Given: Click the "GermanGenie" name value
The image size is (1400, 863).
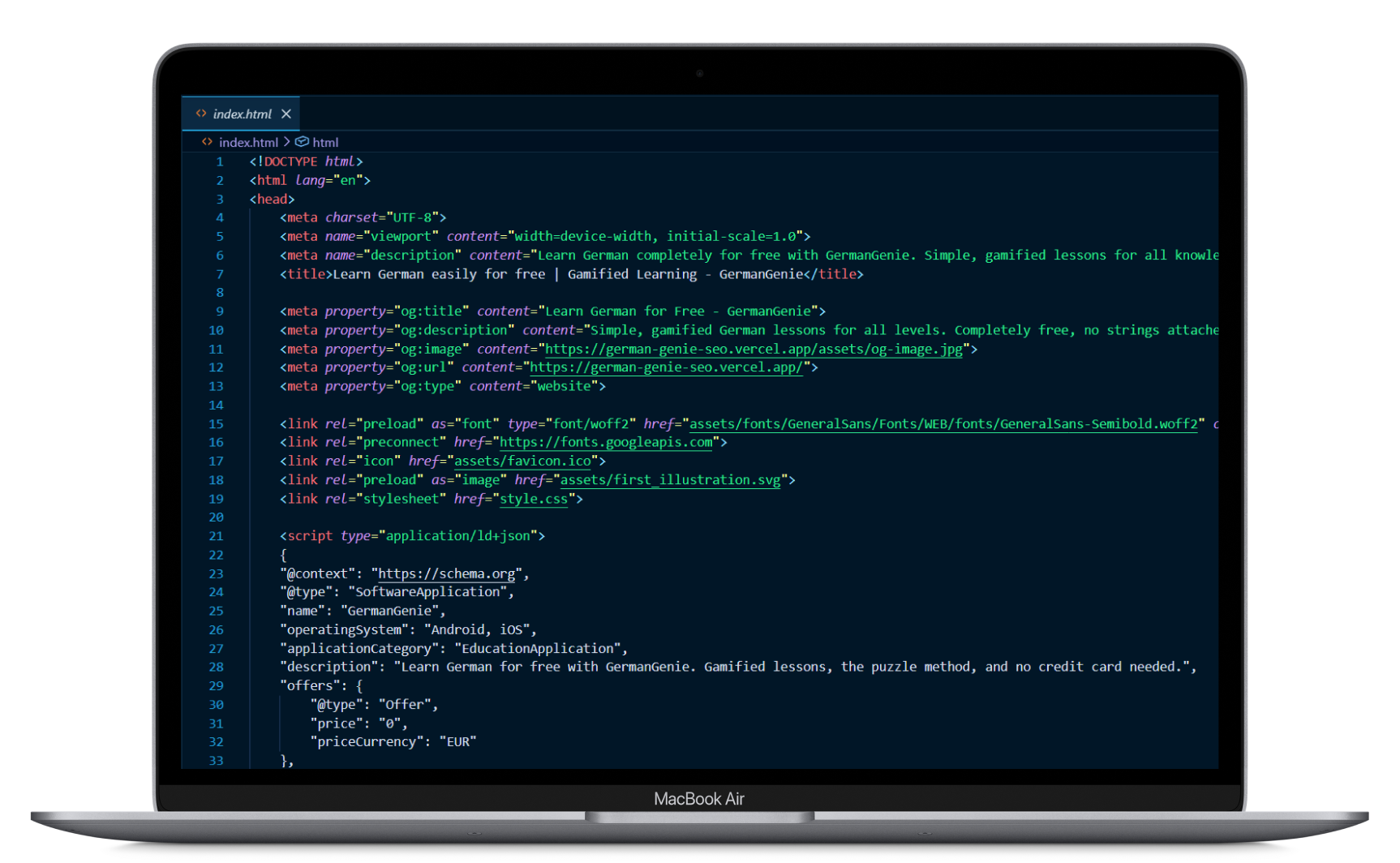Looking at the screenshot, I should click(x=389, y=611).
